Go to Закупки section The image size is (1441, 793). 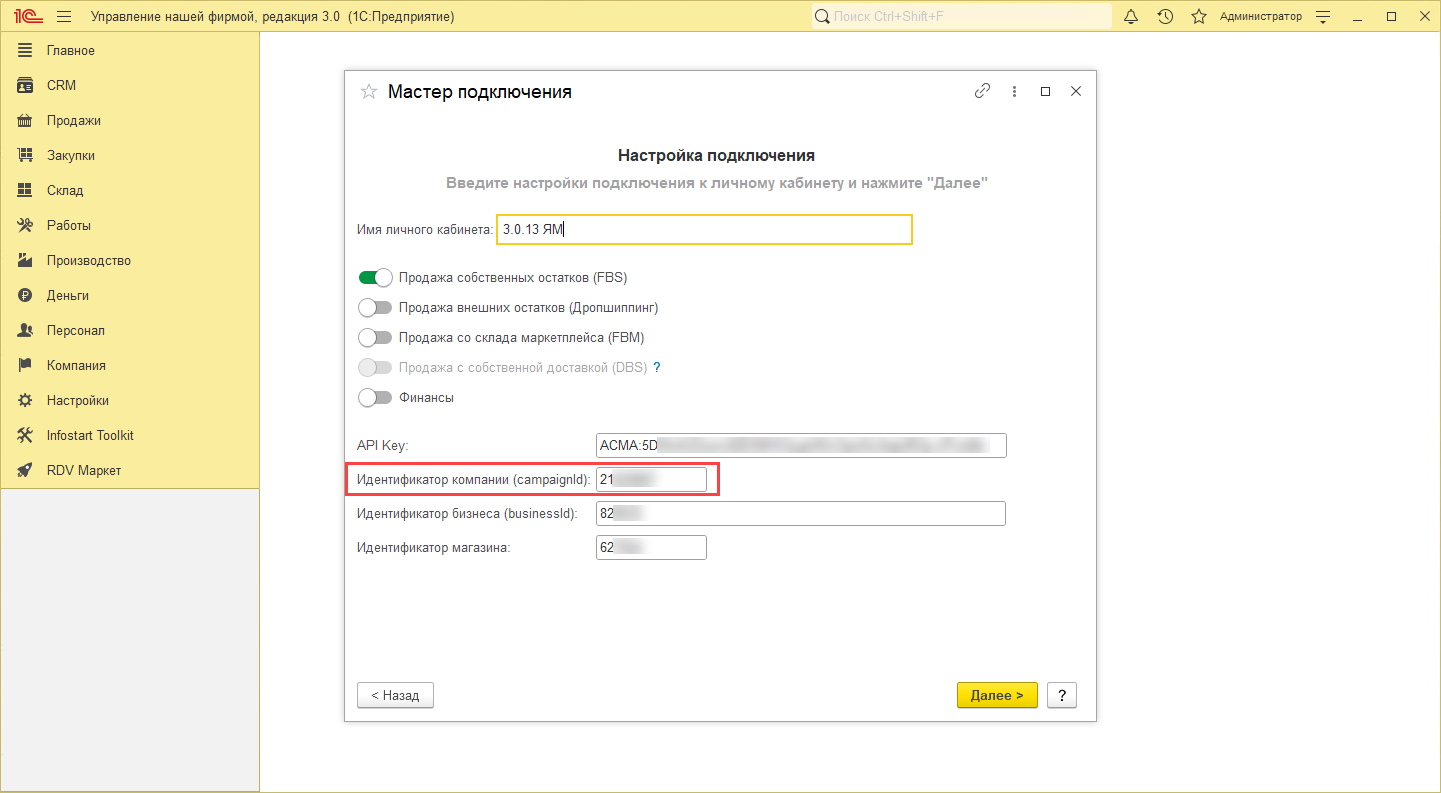[x=130, y=155]
